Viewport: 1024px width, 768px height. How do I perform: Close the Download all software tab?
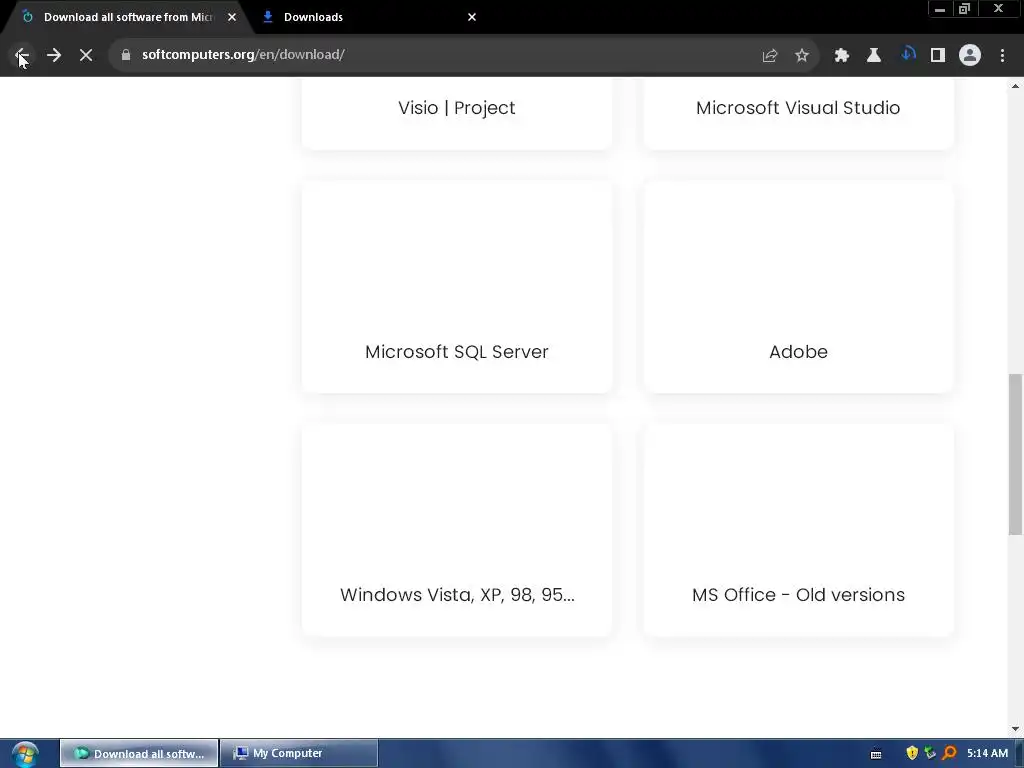pos(232,17)
